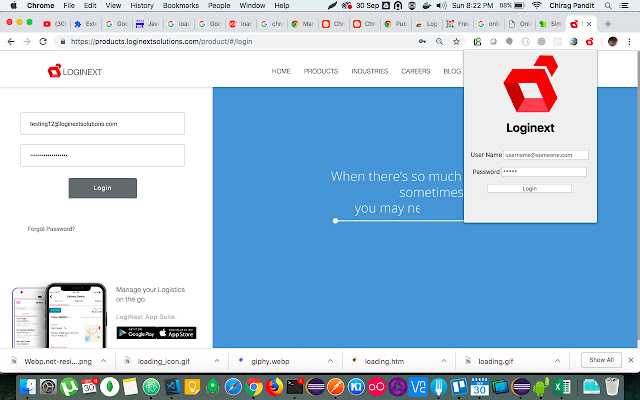
Task: Expand options for loading.gif download
Action: [557, 361]
